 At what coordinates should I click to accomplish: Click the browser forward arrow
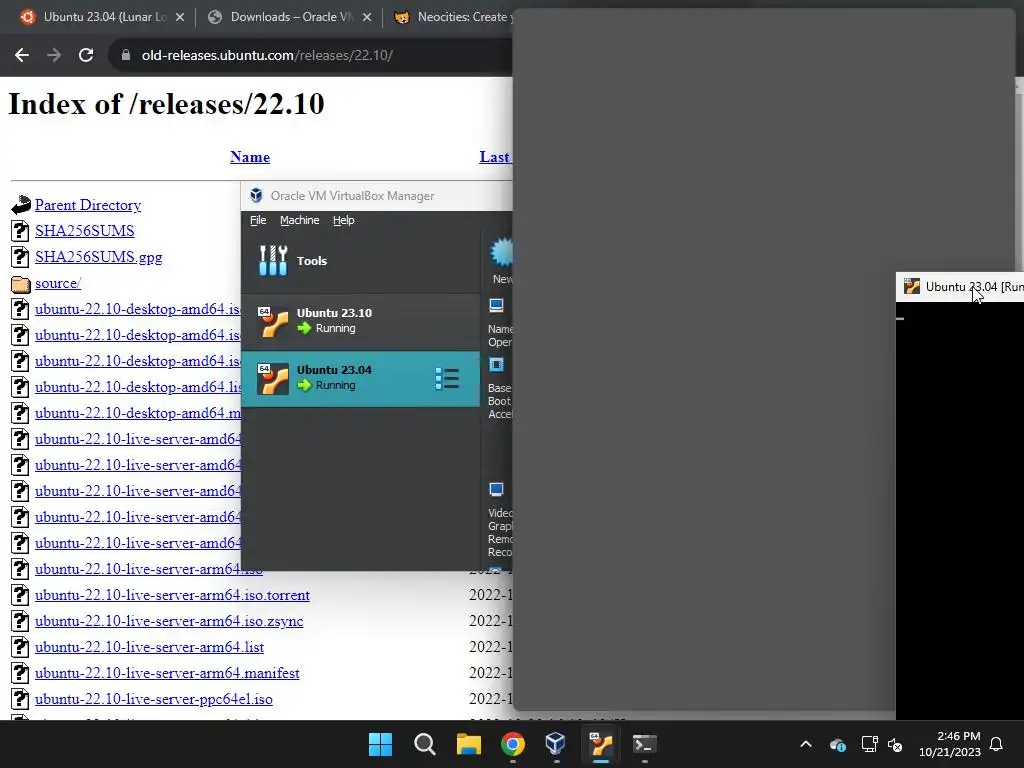point(54,56)
